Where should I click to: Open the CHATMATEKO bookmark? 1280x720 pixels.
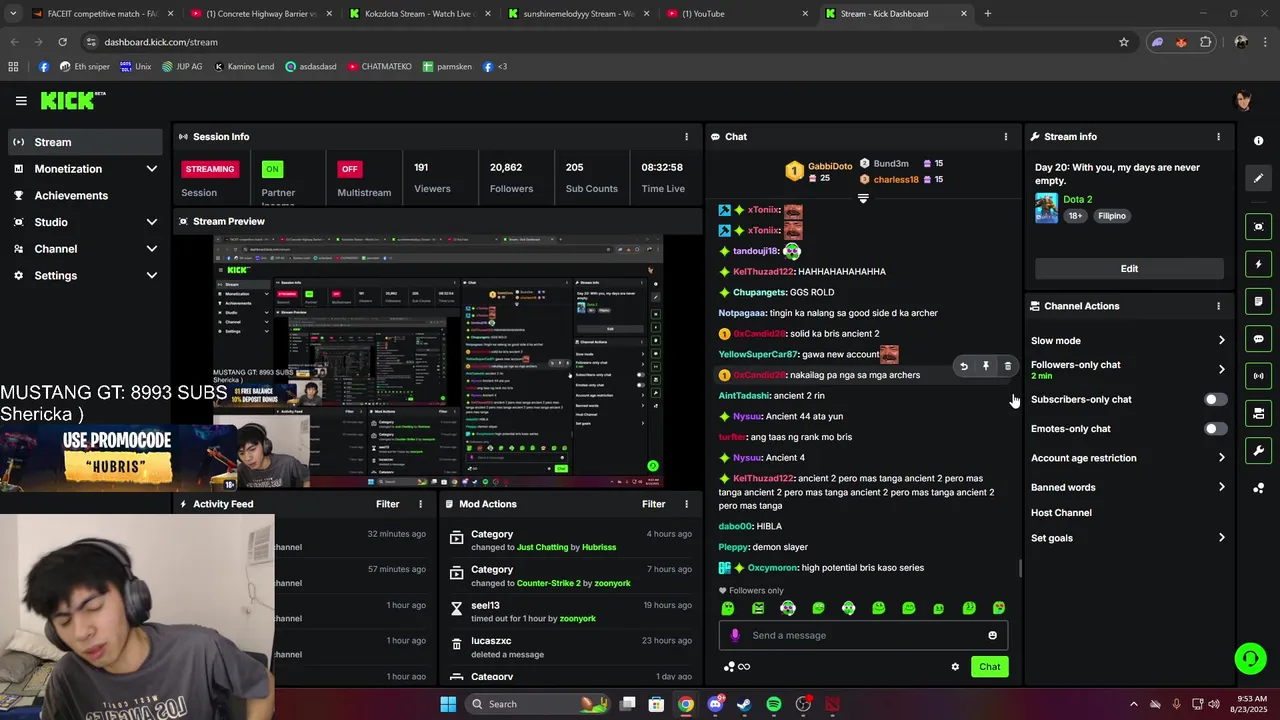coord(380,67)
